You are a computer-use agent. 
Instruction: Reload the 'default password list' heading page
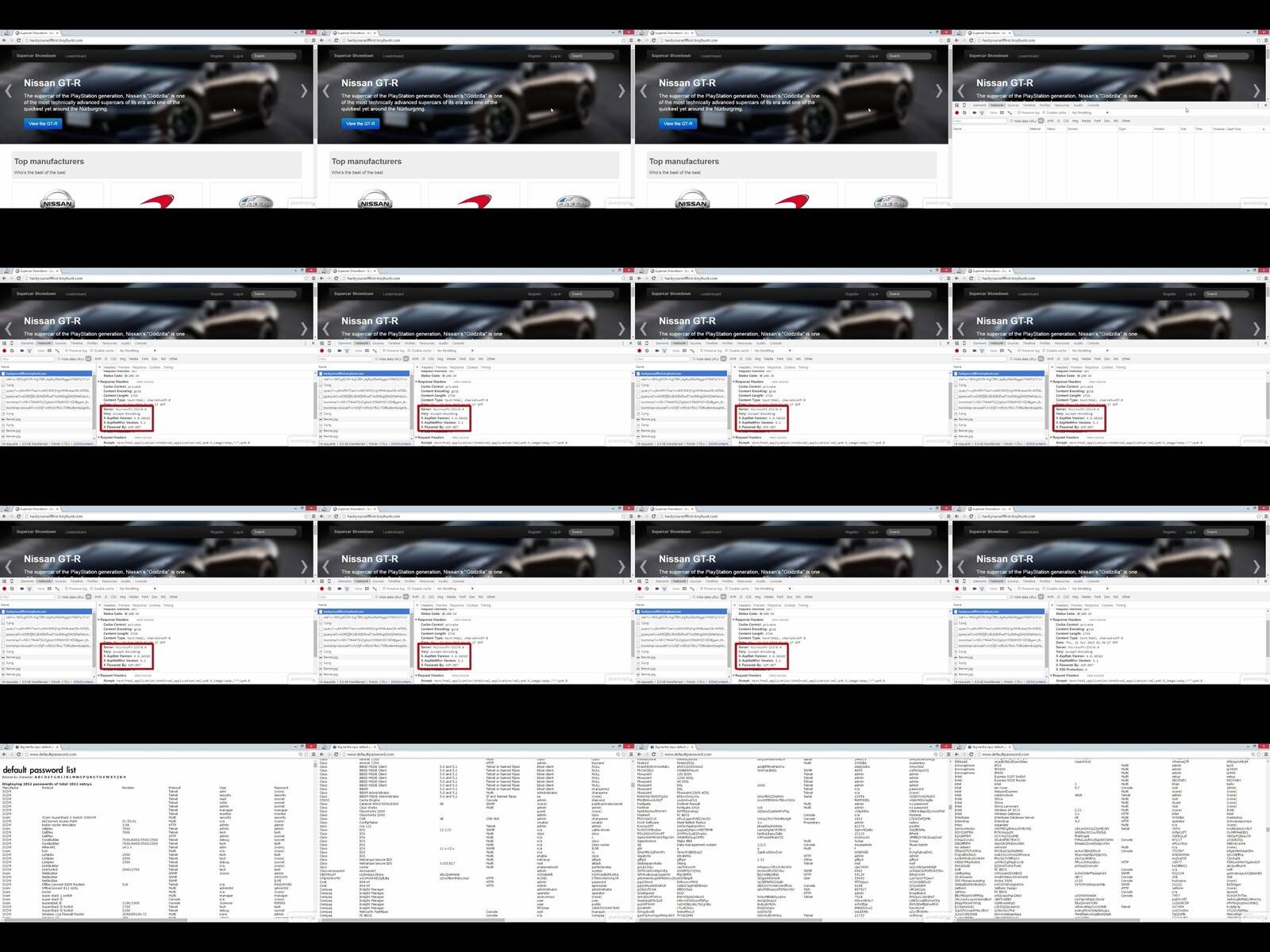point(18,754)
